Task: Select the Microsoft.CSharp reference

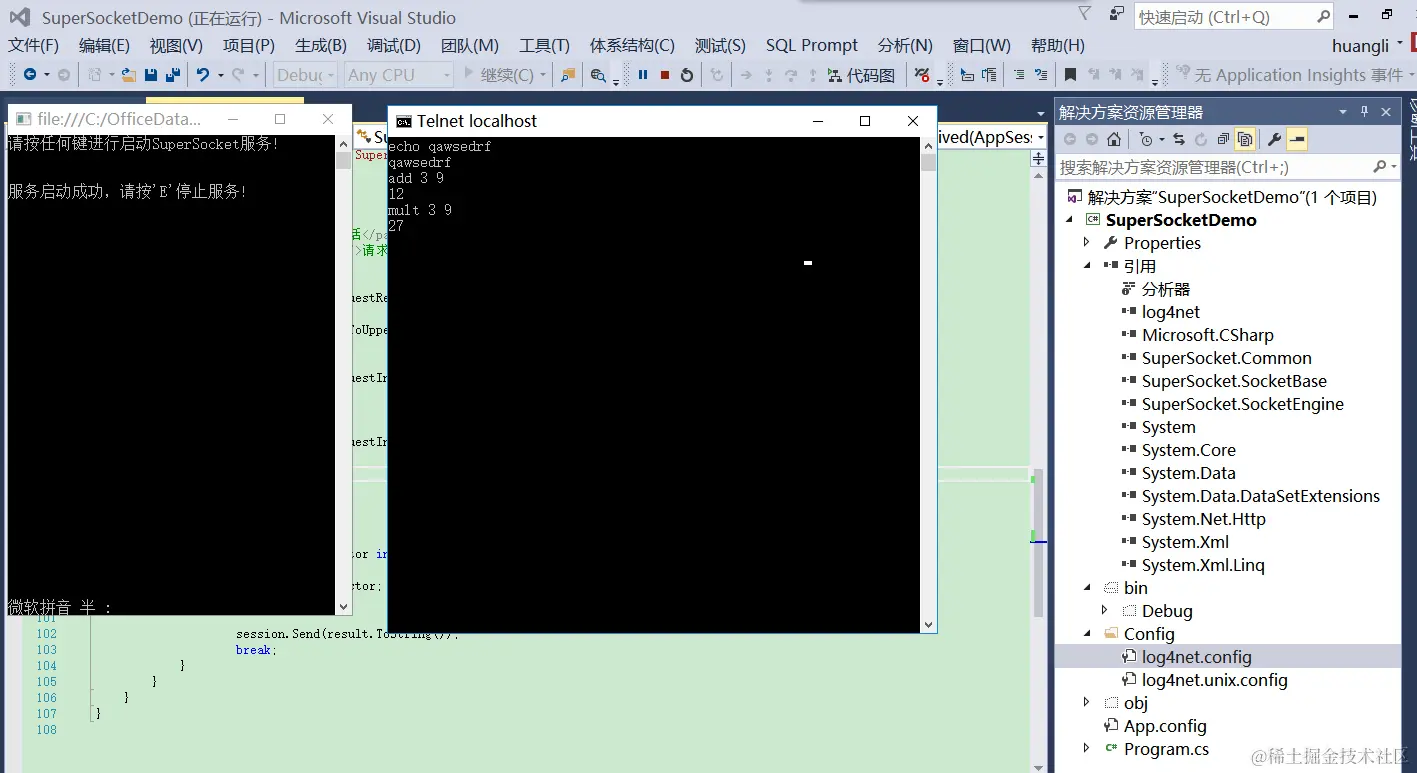Action: click(x=1208, y=335)
